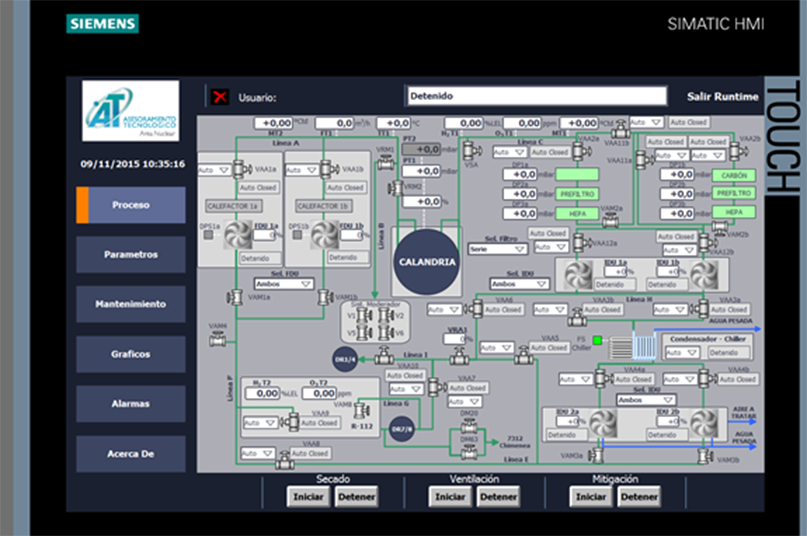Toggle the DPS1a indicator square
Viewport: 807px width, 536px height.
[x=208, y=235]
